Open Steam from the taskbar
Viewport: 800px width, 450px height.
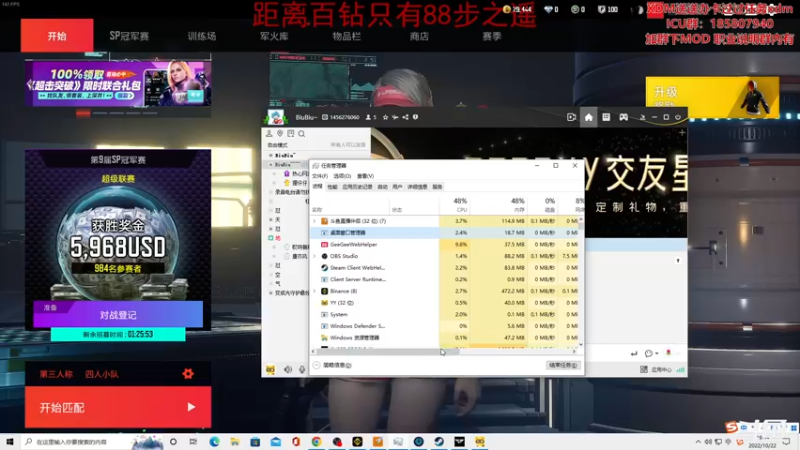[439, 442]
